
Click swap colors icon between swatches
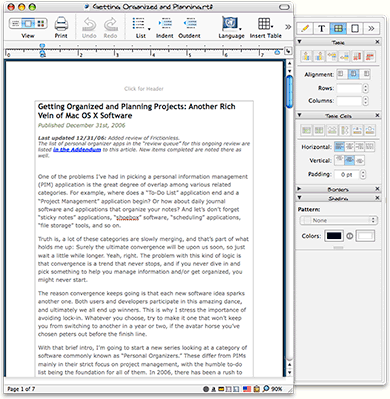click(x=350, y=236)
